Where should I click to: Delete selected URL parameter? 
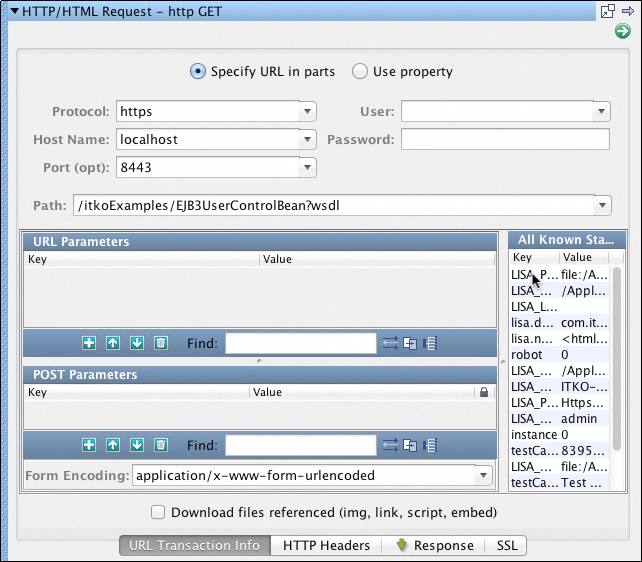click(x=161, y=343)
